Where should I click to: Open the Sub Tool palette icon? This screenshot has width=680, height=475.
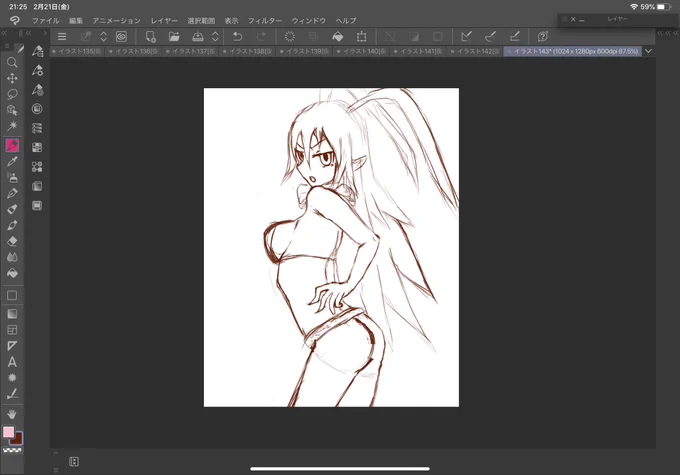37,51
